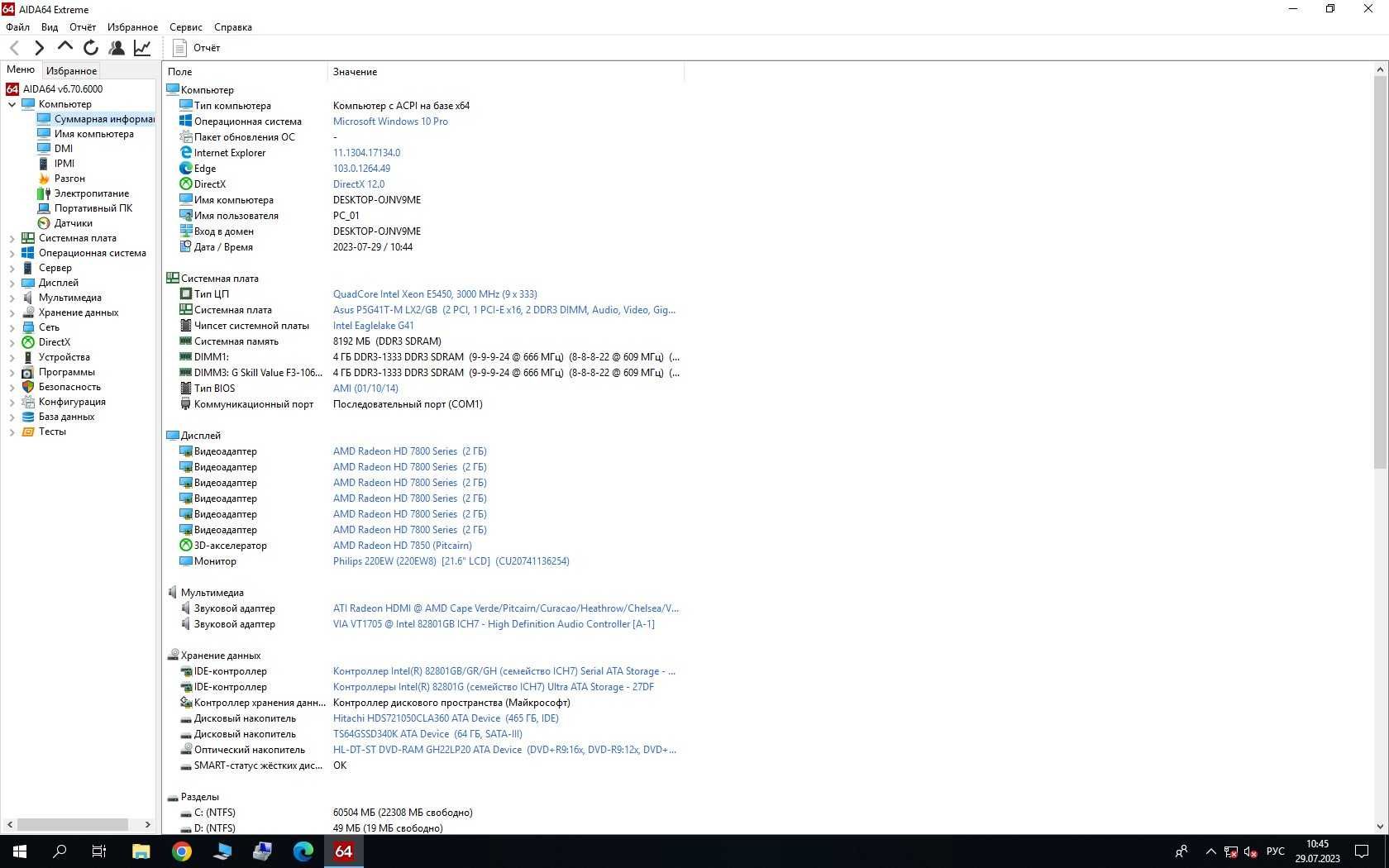Select Программы in the left tree
The width and height of the screenshot is (1389, 868).
click(x=67, y=372)
